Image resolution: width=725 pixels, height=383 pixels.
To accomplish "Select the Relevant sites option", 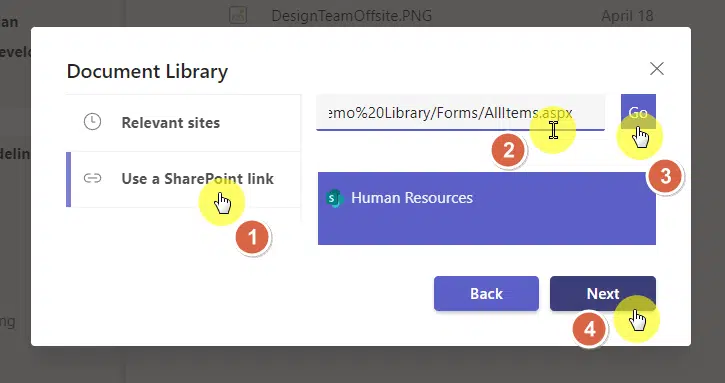I will pos(184,123).
